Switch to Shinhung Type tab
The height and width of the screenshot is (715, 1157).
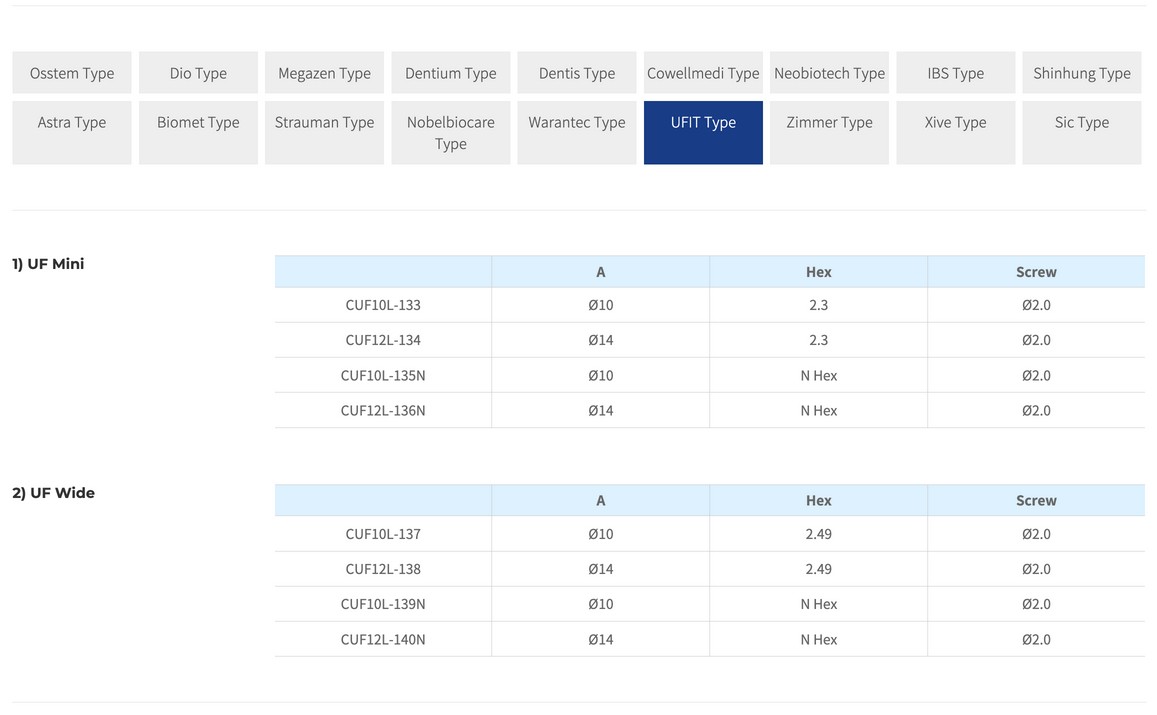point(1082,73)
